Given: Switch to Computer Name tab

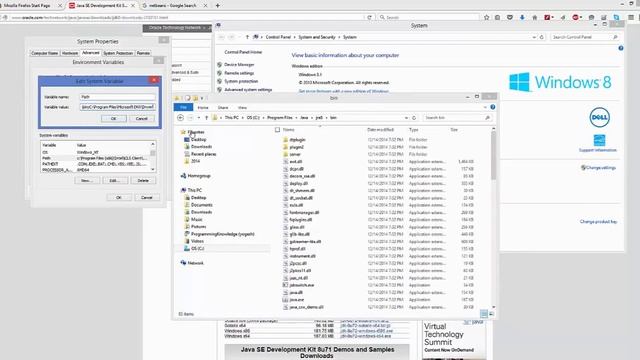Looking at the screenshot, I should pyautogui.click(x=44, y=53).
